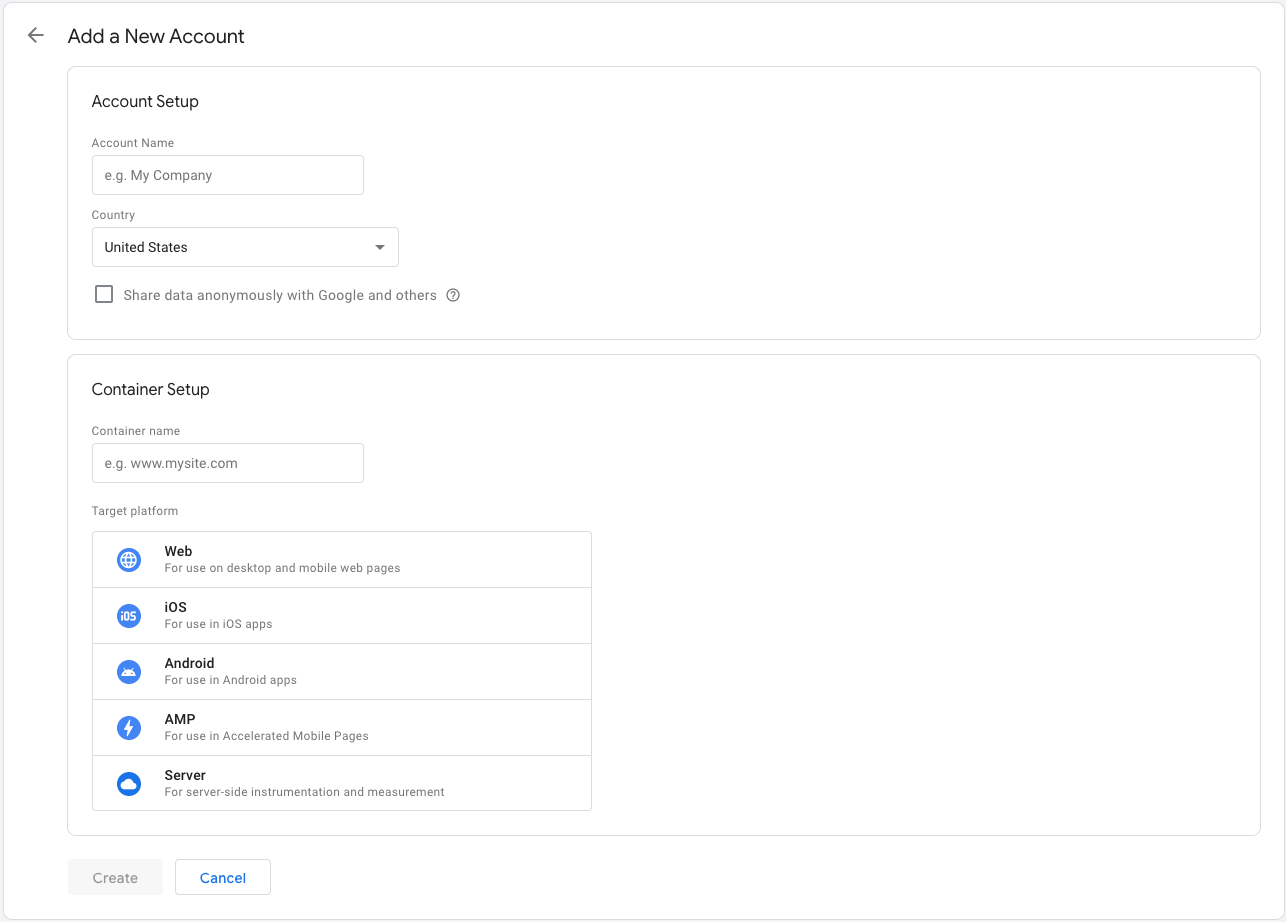Click the Android robot icon
Screen dimensions: 1286x922
point(129,672)
